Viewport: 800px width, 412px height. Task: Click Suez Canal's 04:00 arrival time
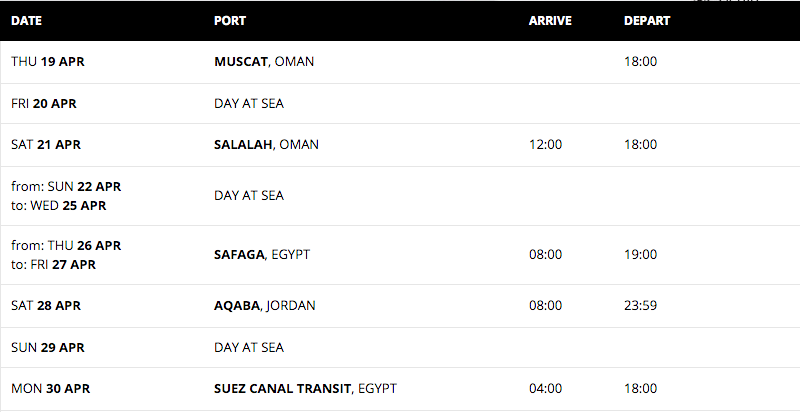(x=545, y=389)
